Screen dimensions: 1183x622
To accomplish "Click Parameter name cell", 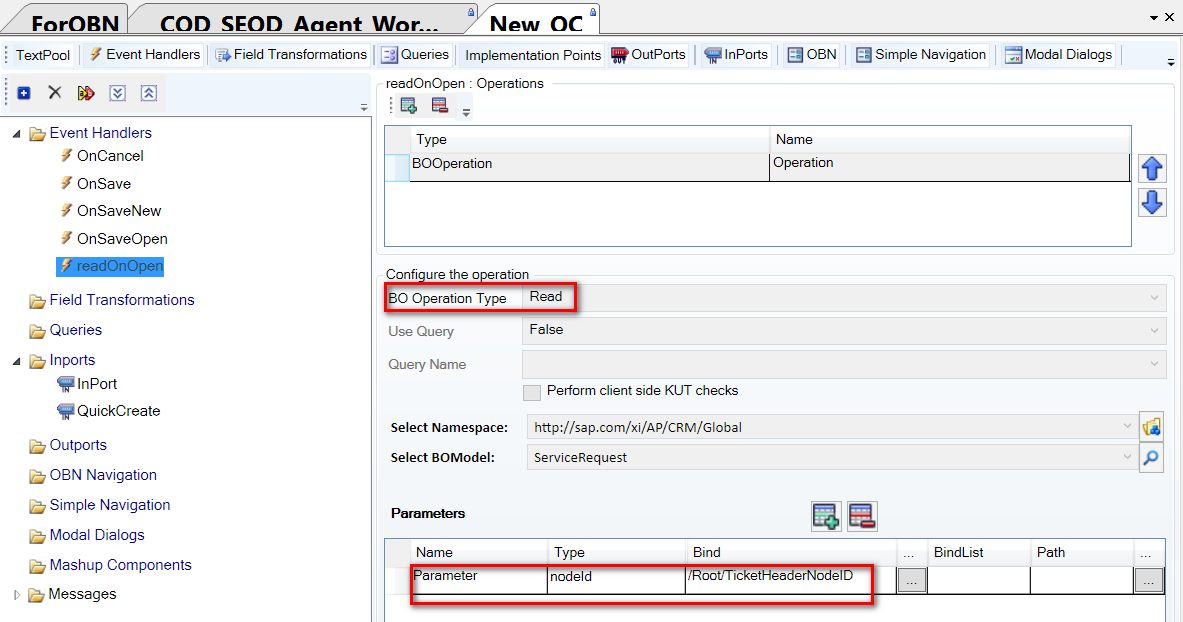I will 479,580.
